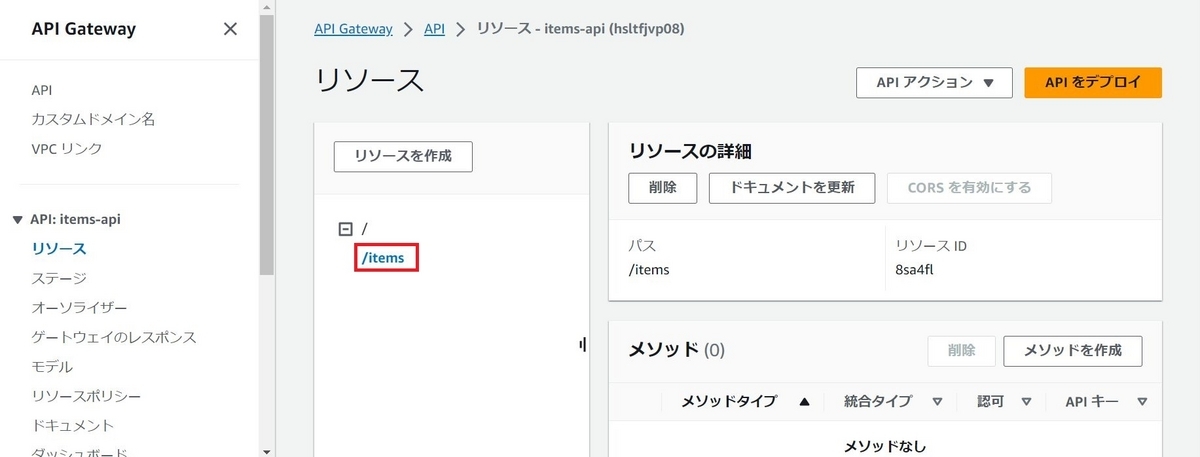This screenshot has width=1200, height=457.
Task: Sort by the Method type column arrow
Action: [804, 402]
